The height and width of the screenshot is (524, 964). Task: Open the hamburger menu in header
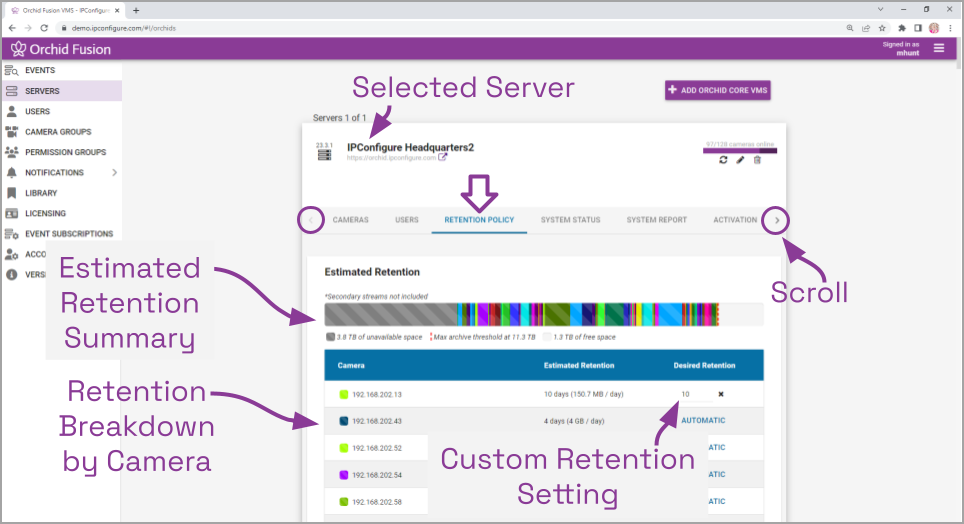click(x=939, y=48)
